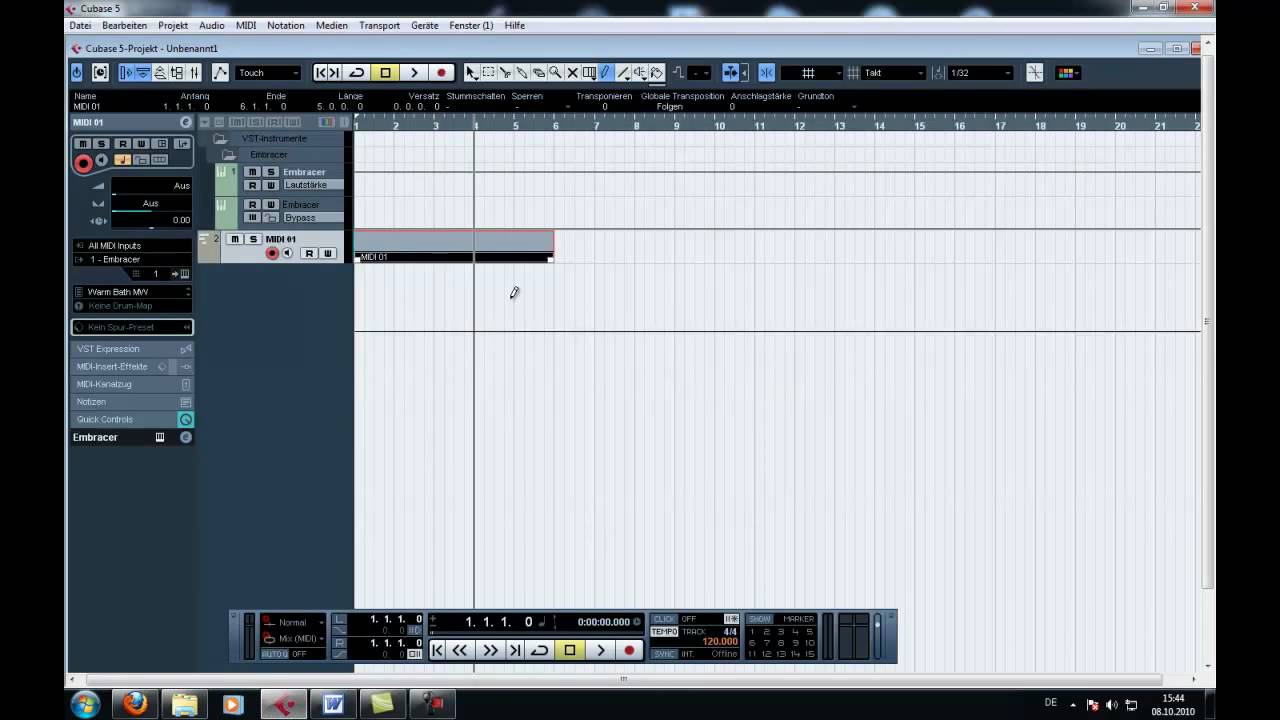Open the 1 - Embracer output dropdown

(x=132, y=259)
